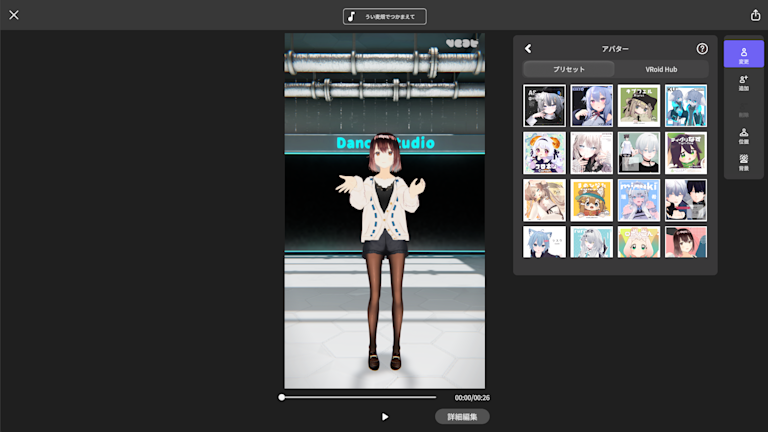Screen dimensions: 768x432
Task: Select the 位置 (position) sidebar icon
Action: pos(744,136)
